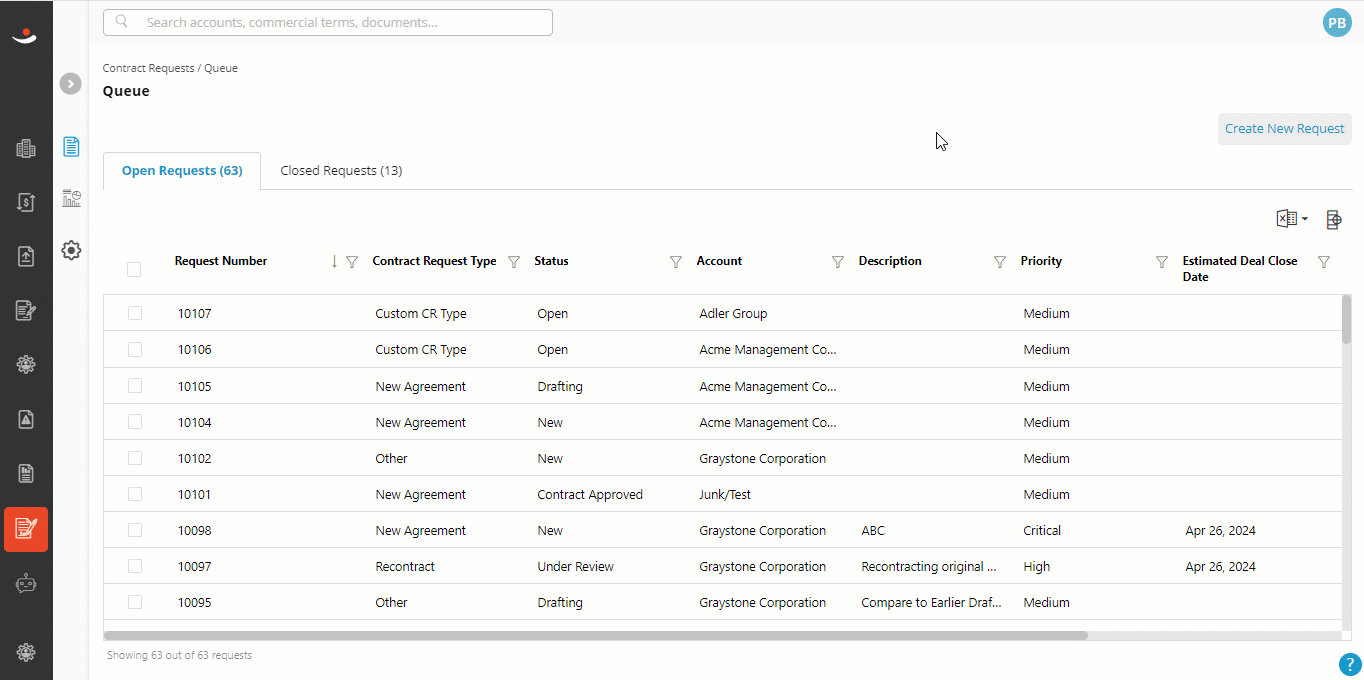Viewport: 1364px width, 680px height.
Task: Check the box for request 10104
Action: (x=135, y=421)
